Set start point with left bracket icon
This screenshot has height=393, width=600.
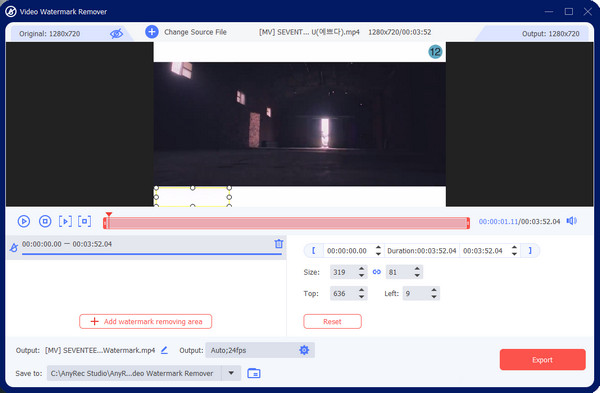coord(314,251)
